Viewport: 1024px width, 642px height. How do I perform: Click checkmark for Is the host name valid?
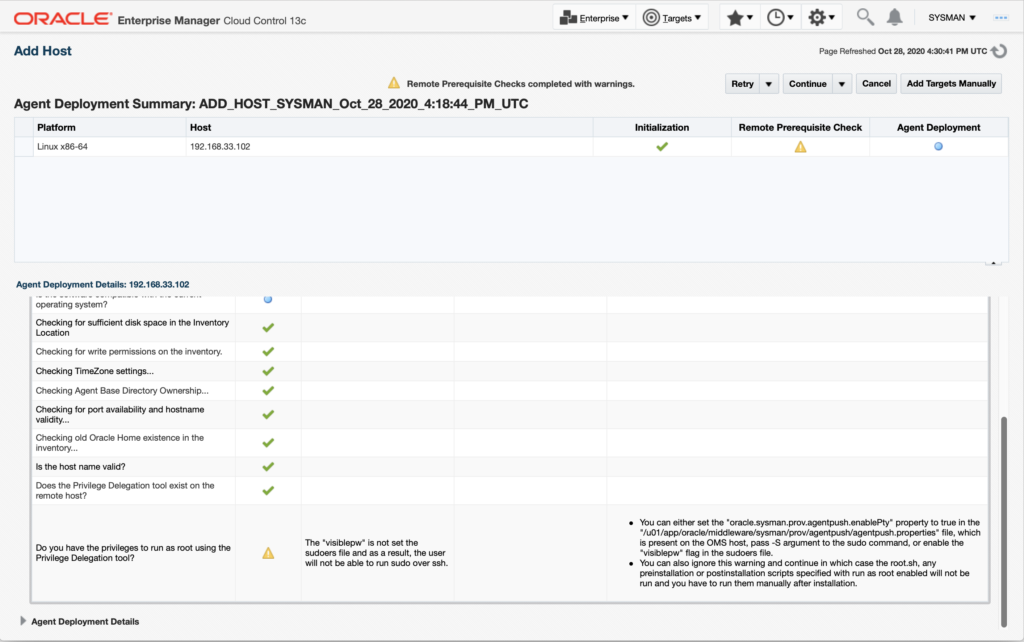pos(268,467)
